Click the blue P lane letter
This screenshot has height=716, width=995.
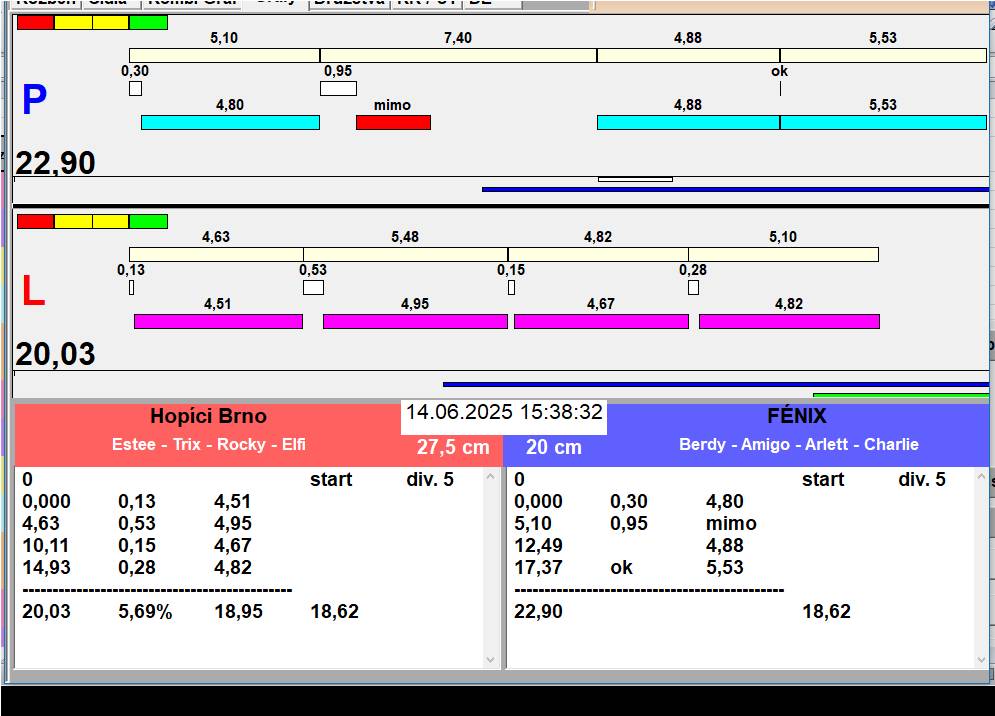34,101
